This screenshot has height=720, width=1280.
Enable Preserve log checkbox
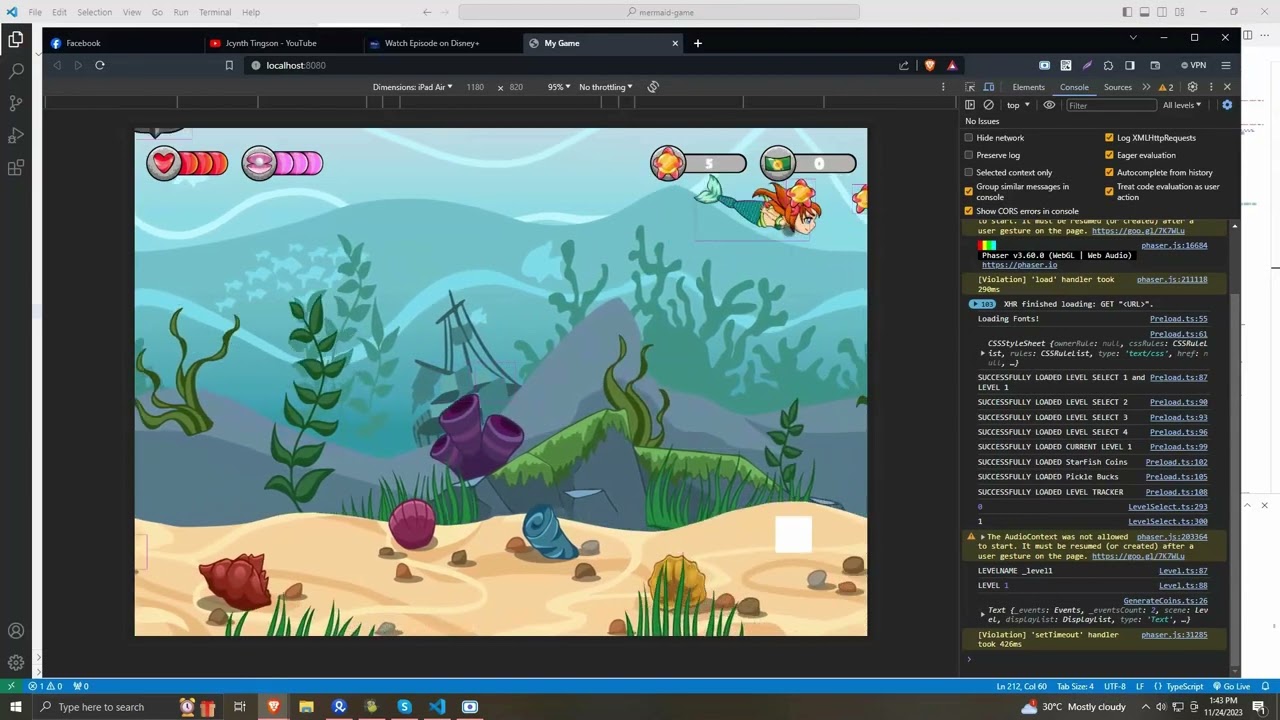[968, 155]
